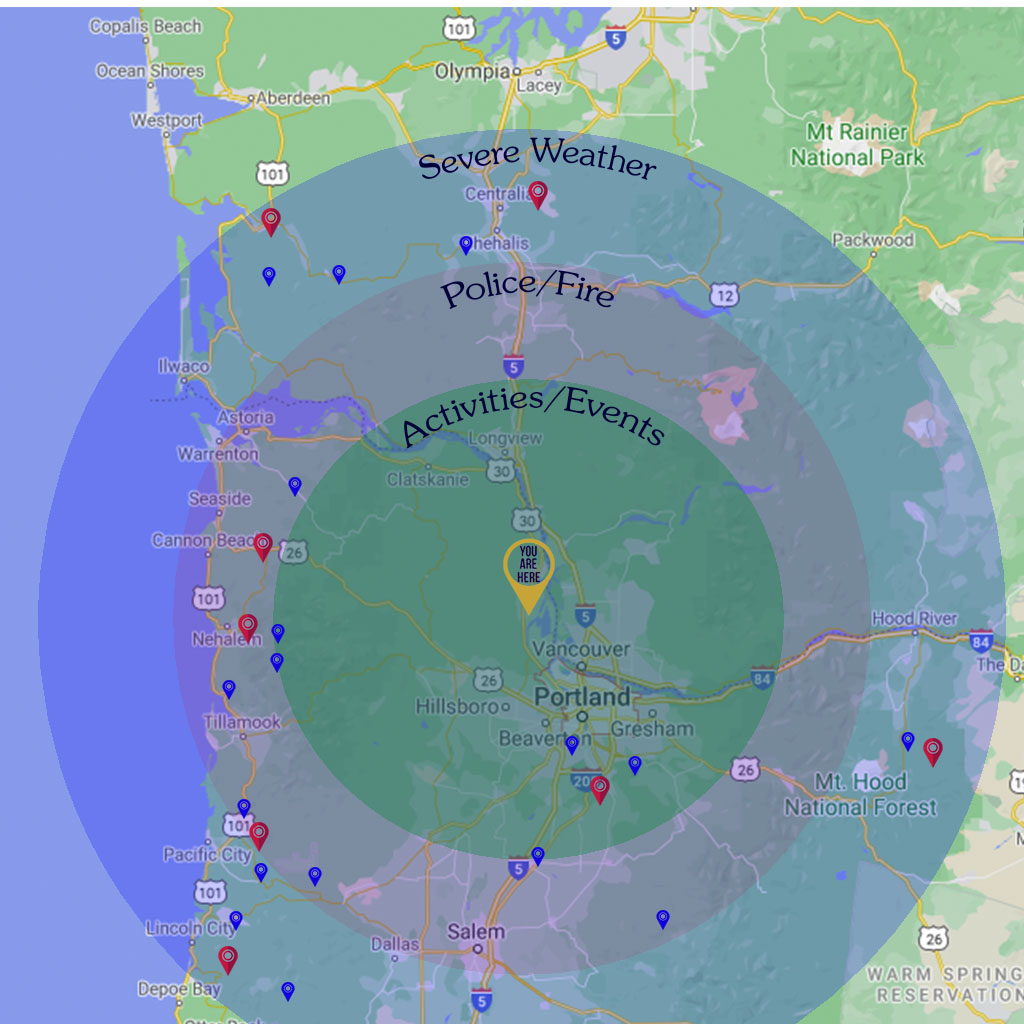Click the Pacific City label

207,855
